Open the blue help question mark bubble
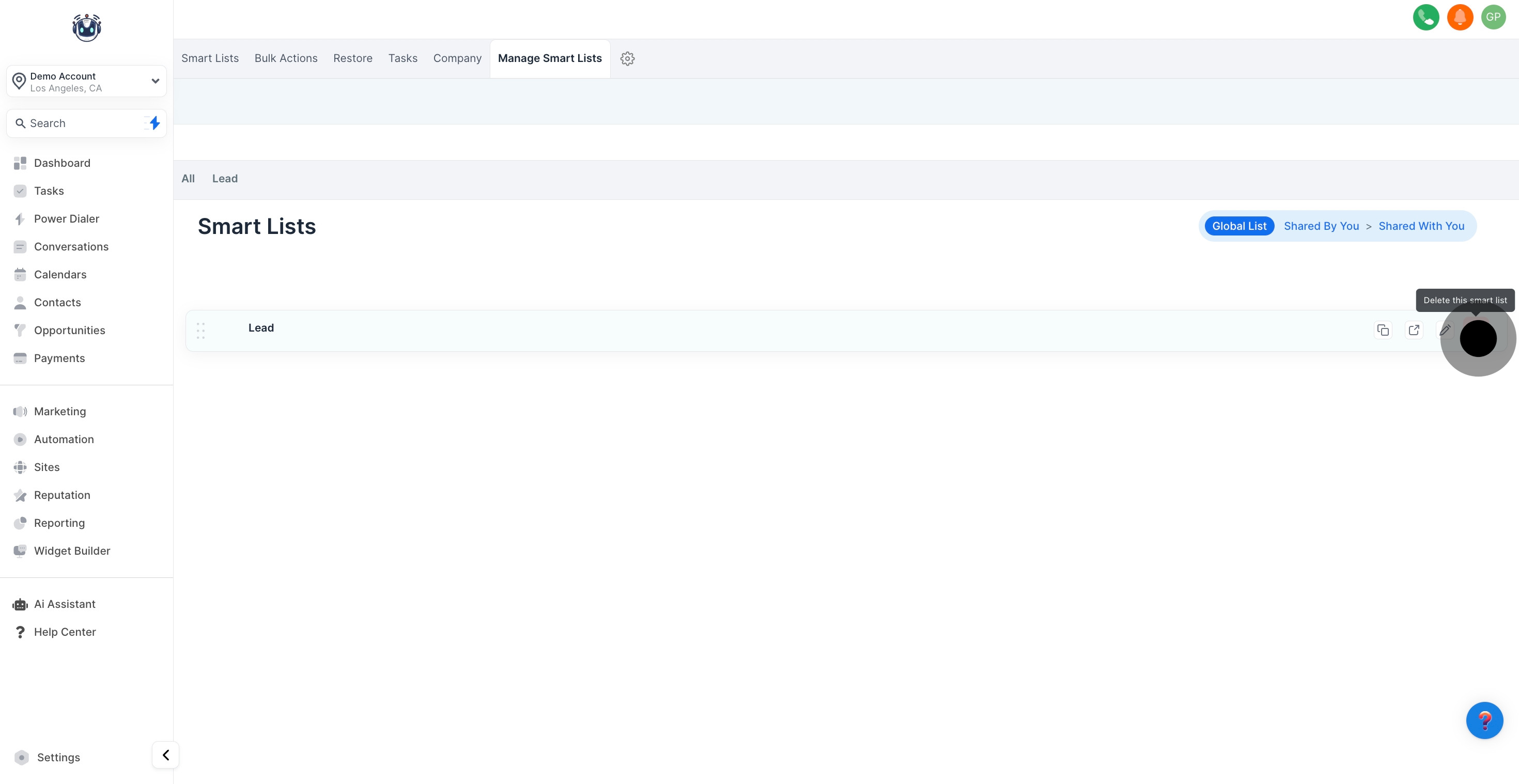This screenshot has height=784, width=1519. 1484,720
